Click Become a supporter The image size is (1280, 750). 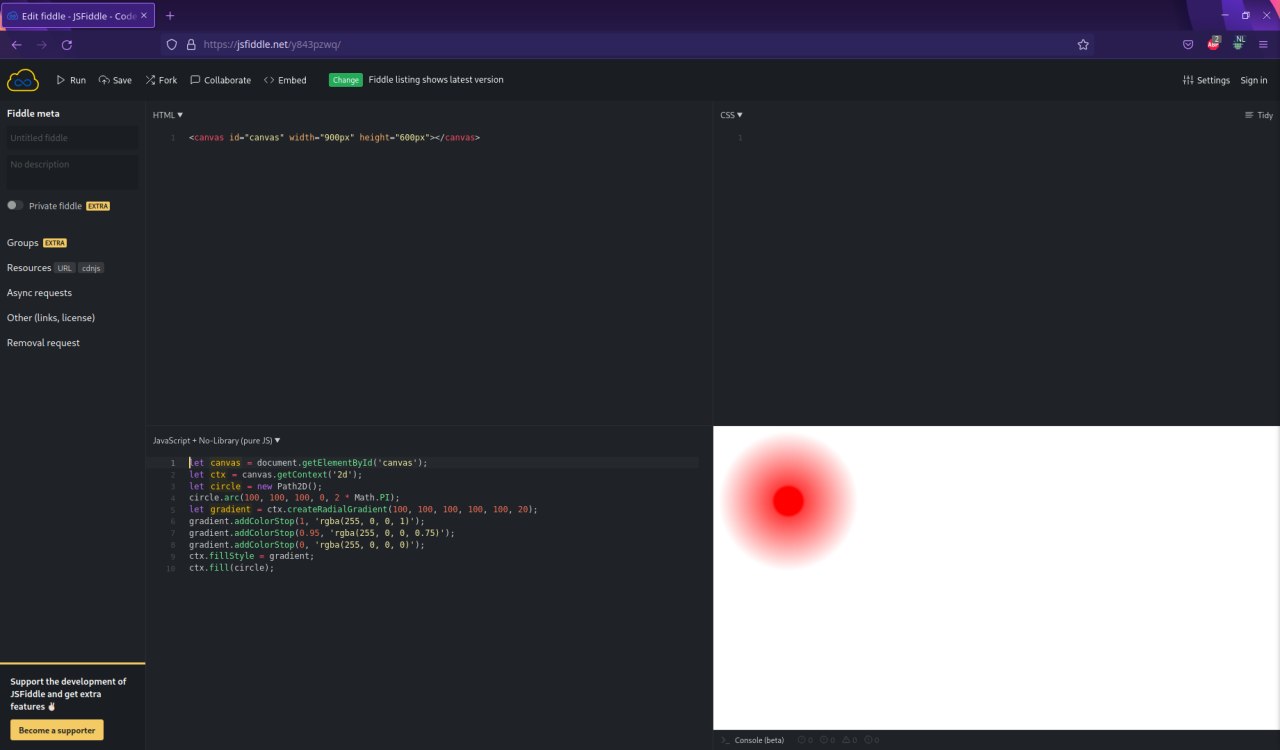(x=56, y=730)
